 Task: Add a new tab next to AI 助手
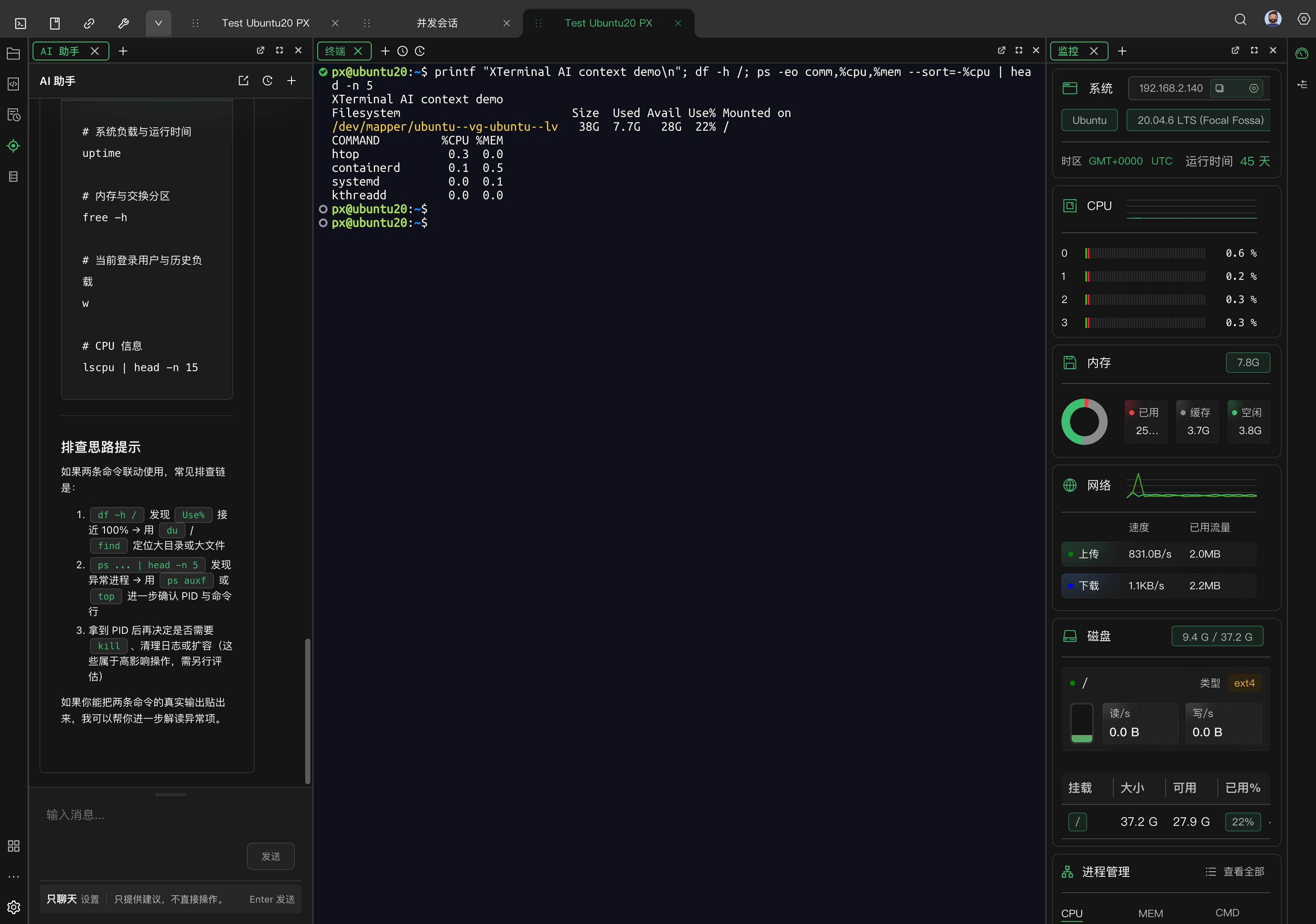(x=123, y=51)
